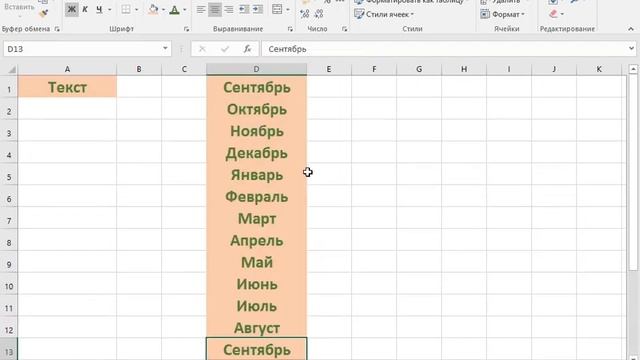Click cell D13 Сентябрь
640x360 pixels.
coord(257,349)
